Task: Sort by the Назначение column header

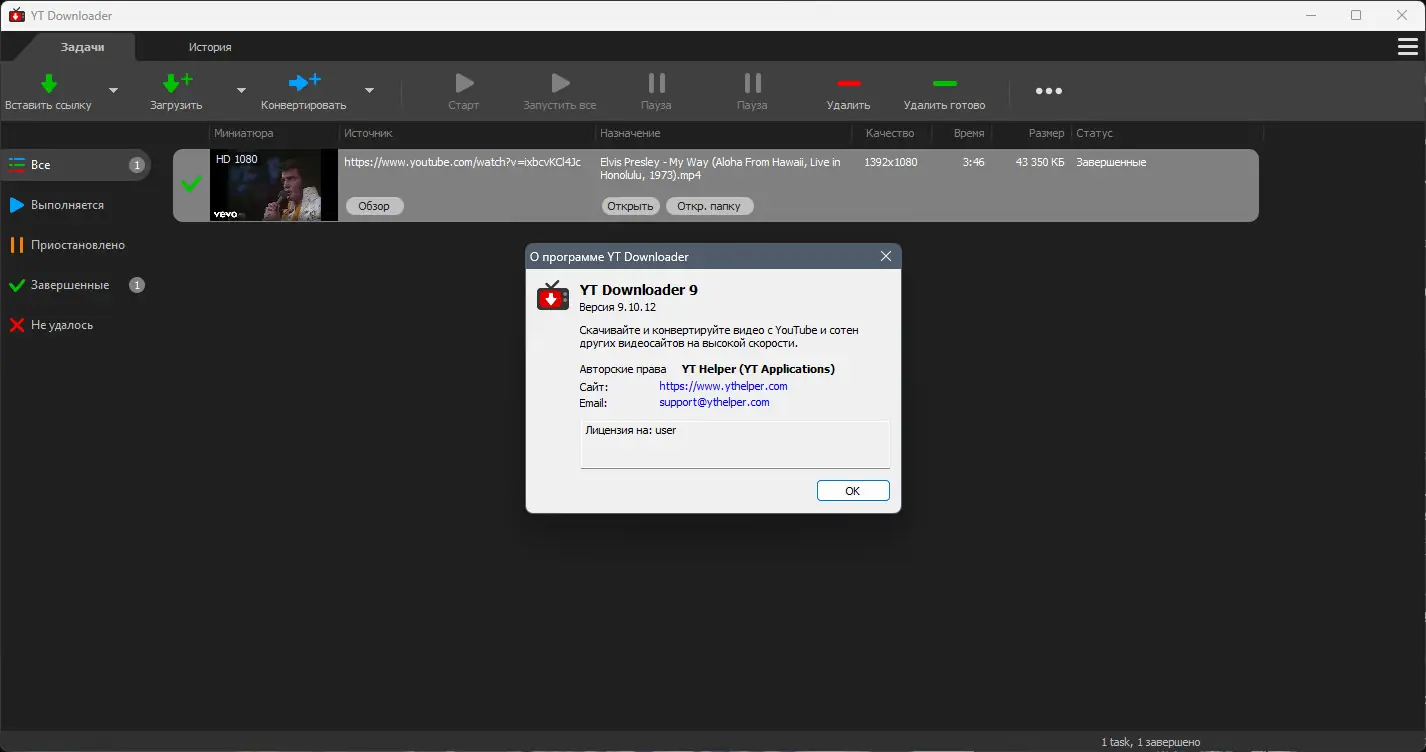Action: click(724, 133)
